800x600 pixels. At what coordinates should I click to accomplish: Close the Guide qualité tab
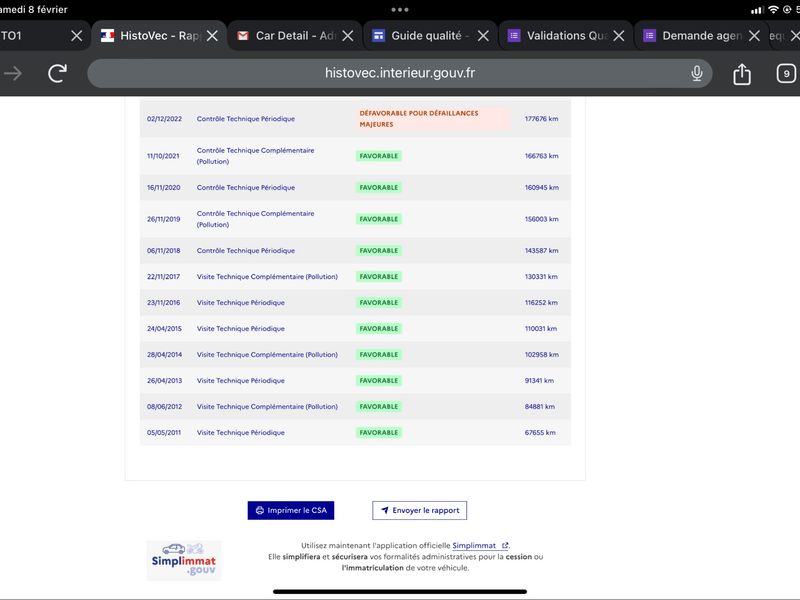coord(483,36)
